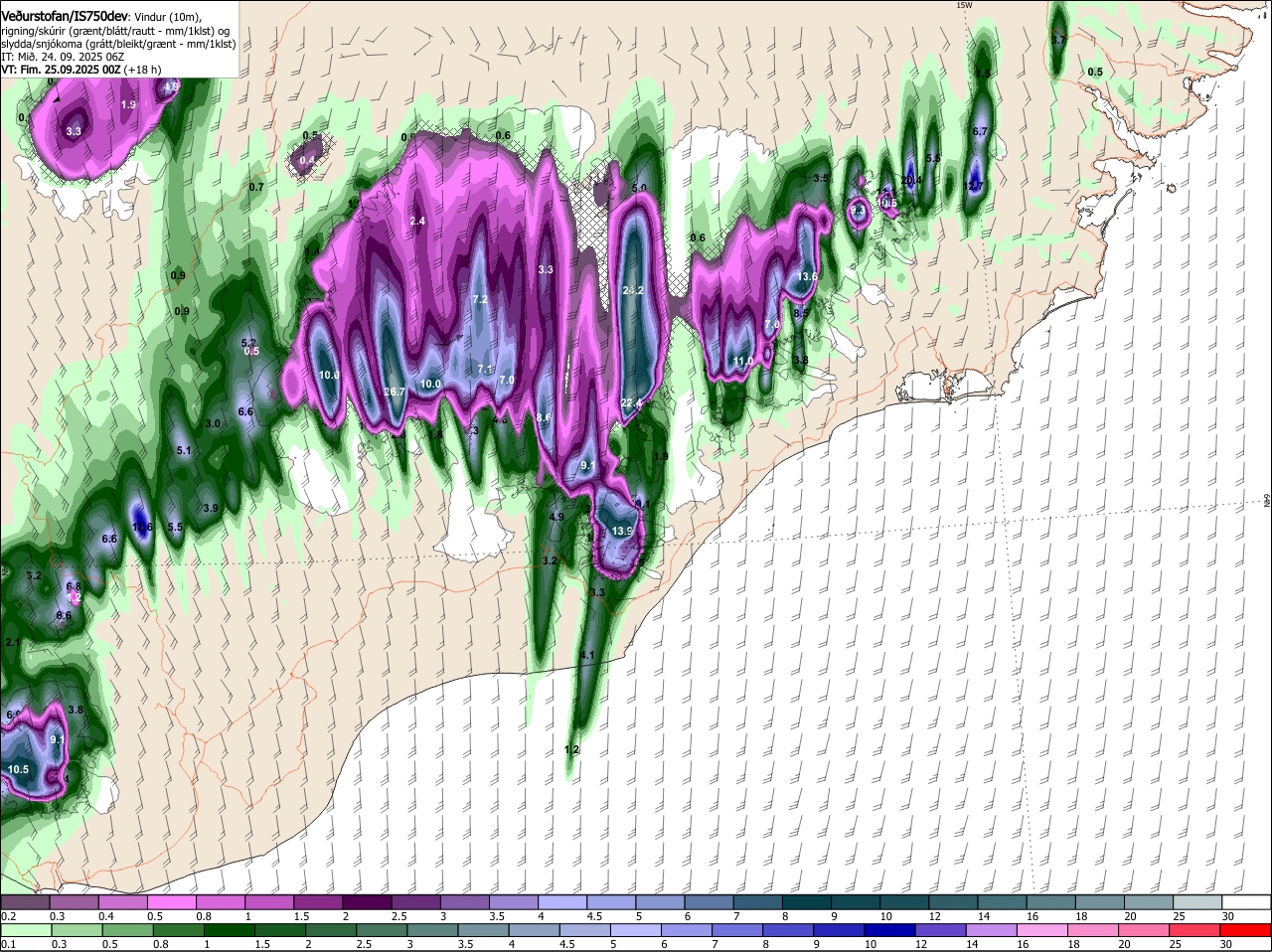Screen dimensions: 1272x952
Task: Click the 2.1 value on the western edge
Action: (x=13, y=643)
